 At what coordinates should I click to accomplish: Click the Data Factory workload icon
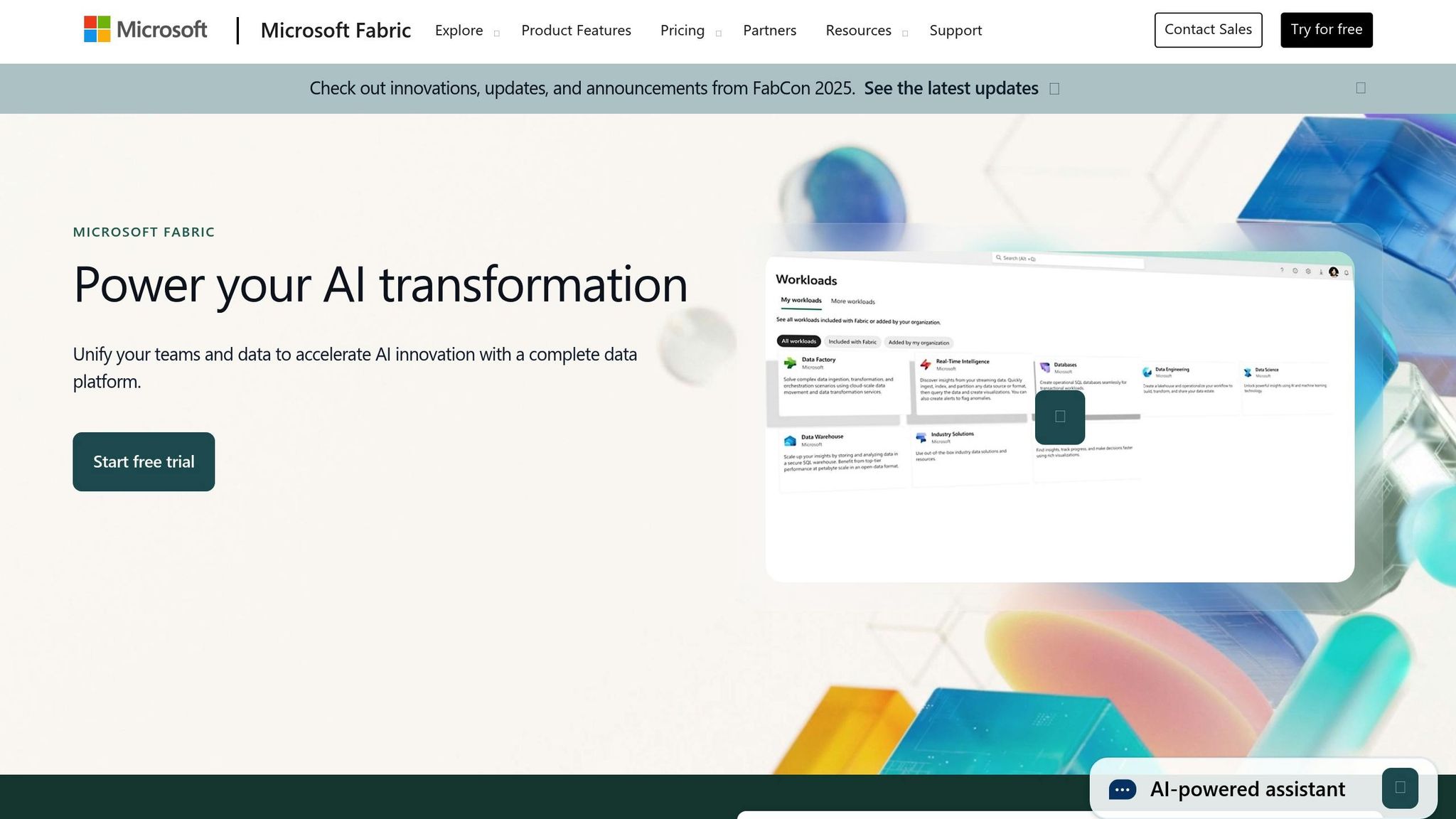pyautogui.click(x=790, y=363)
